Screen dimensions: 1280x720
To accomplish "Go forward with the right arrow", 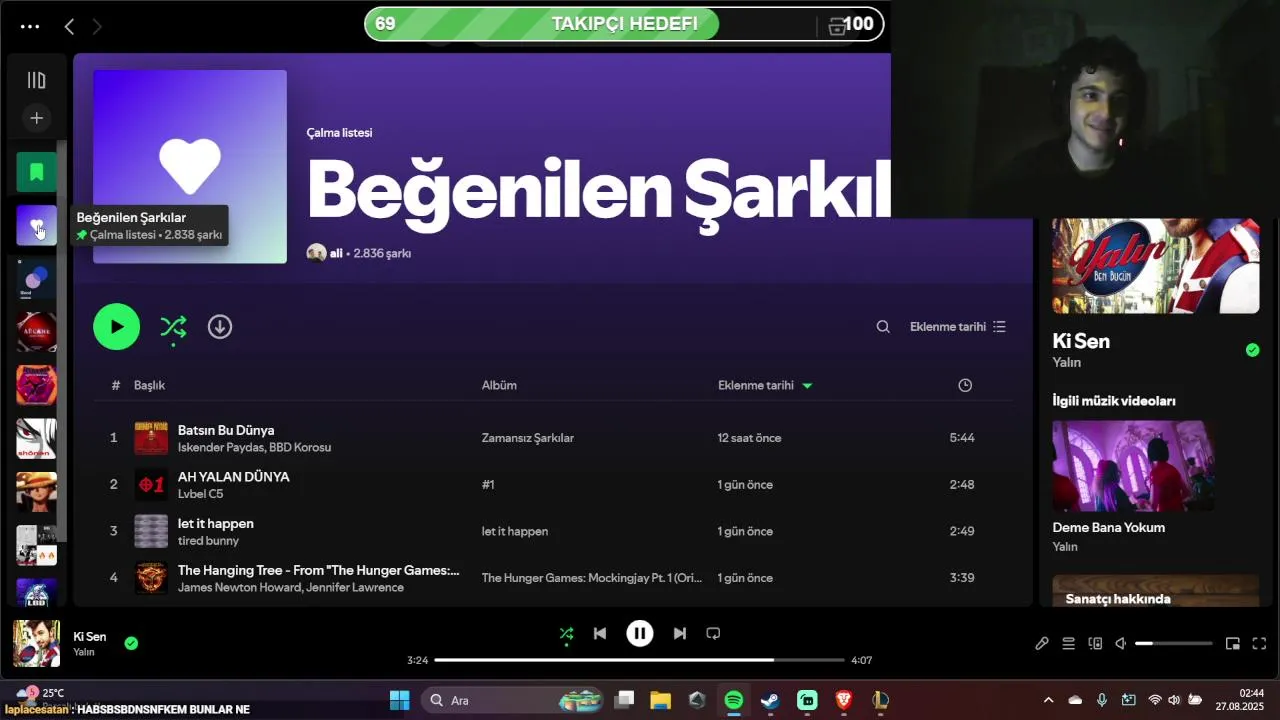I will pyautogui.click(x=97, y=27).
